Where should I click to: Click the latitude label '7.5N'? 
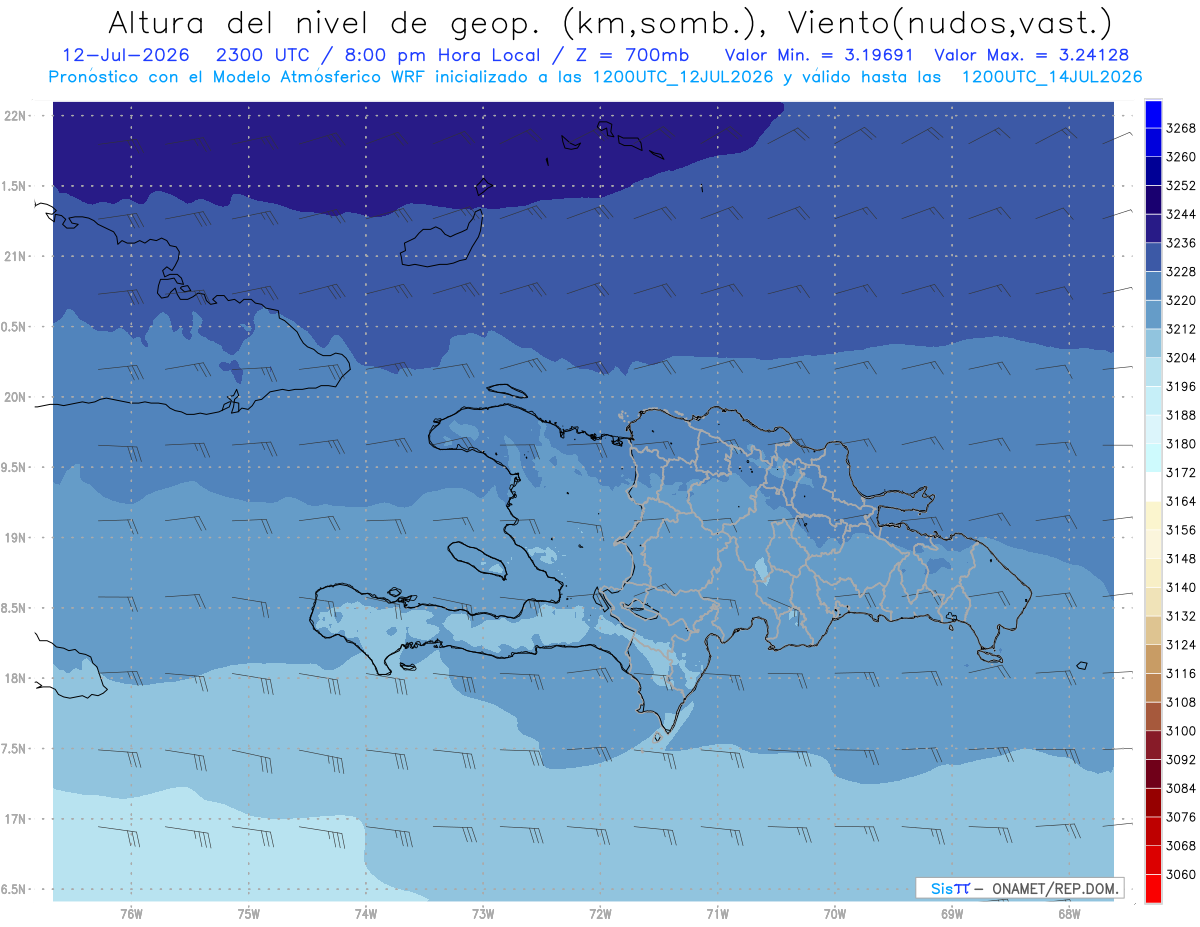point(15,749)
